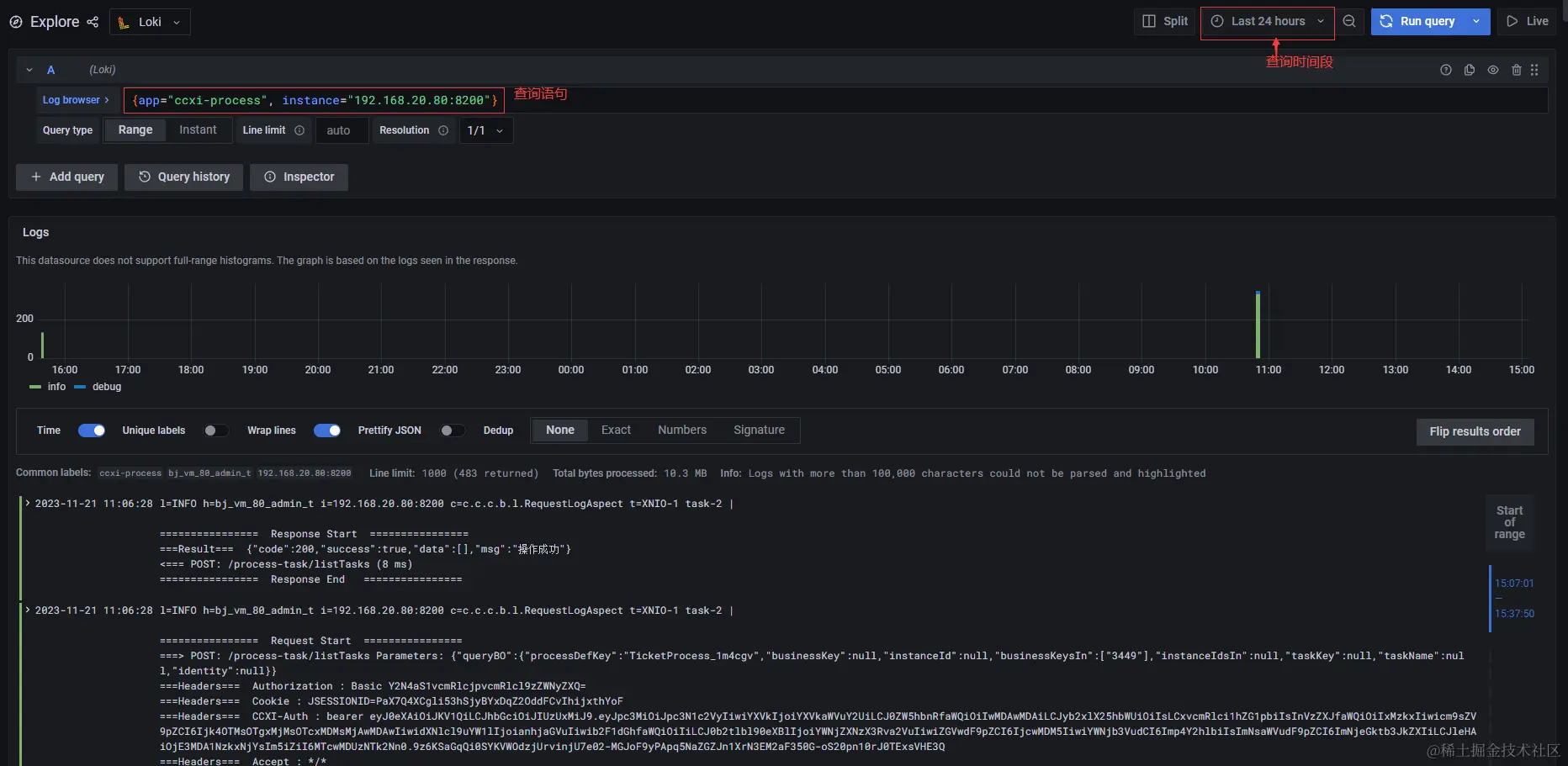1568x766 pixels.
Task: Click the Resolution info icon
Action: pos(443,130)
